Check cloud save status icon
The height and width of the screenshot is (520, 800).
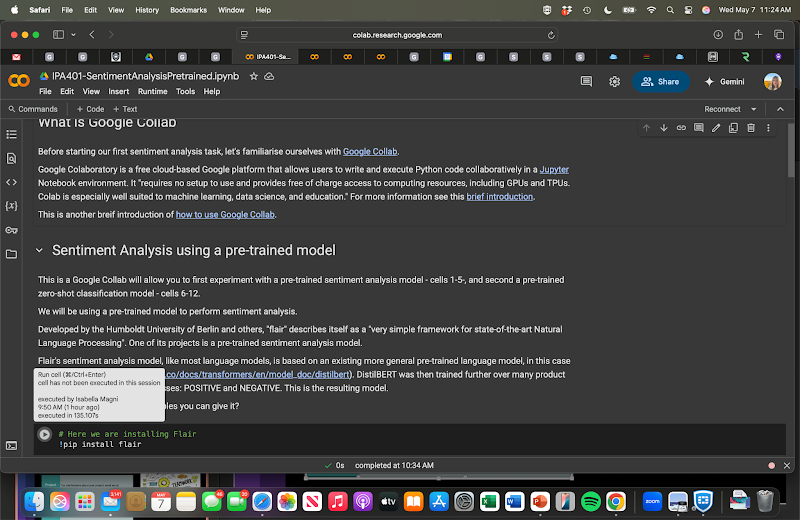coord(269,77)
